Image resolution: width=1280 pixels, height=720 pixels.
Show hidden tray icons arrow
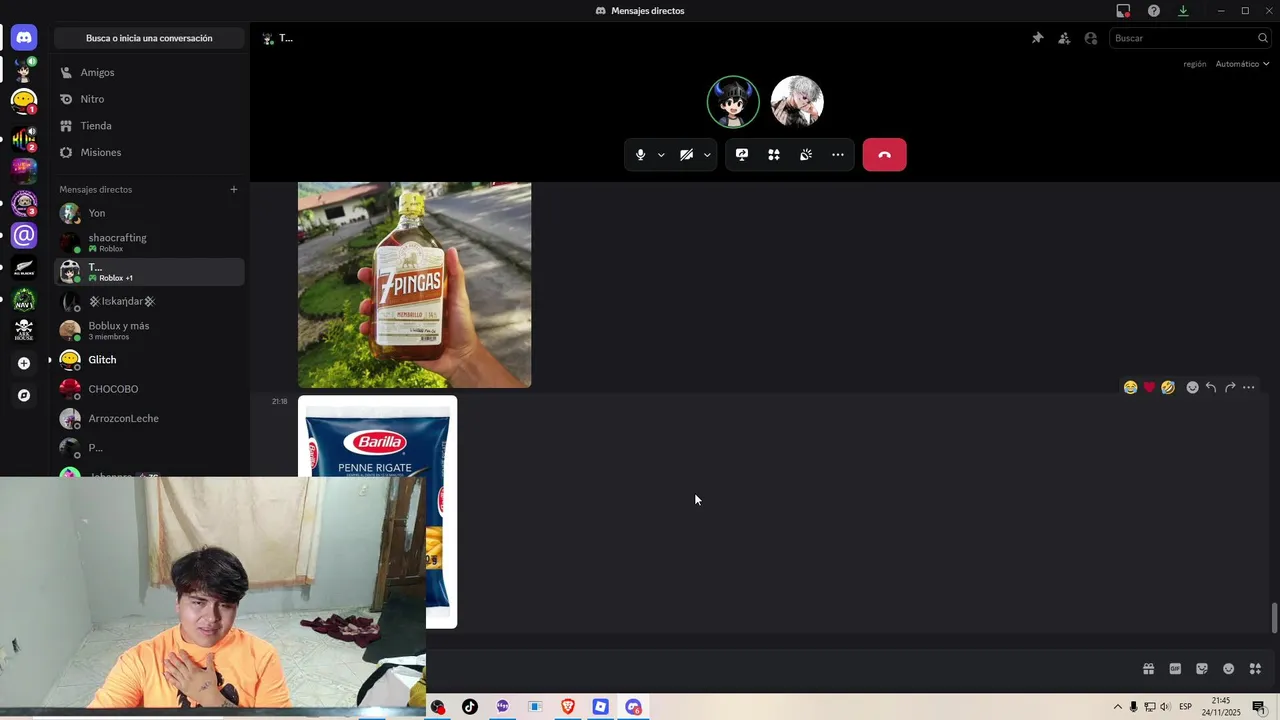pos(1118,707)
